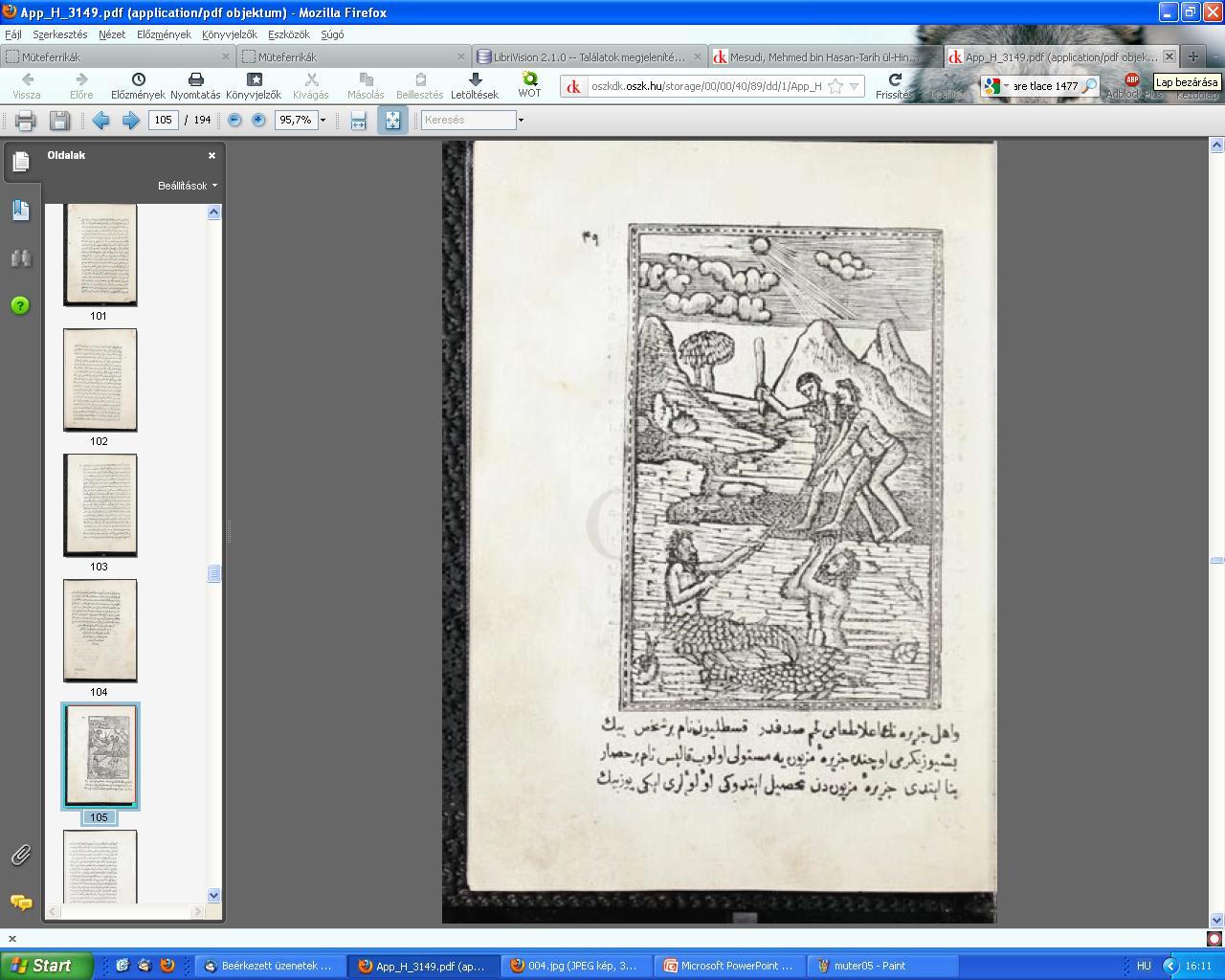This screenshot has width=1225, height=980.
Task: Open the attachments paperclip icon
Action: pyautogui.click(x=21, y=855)
